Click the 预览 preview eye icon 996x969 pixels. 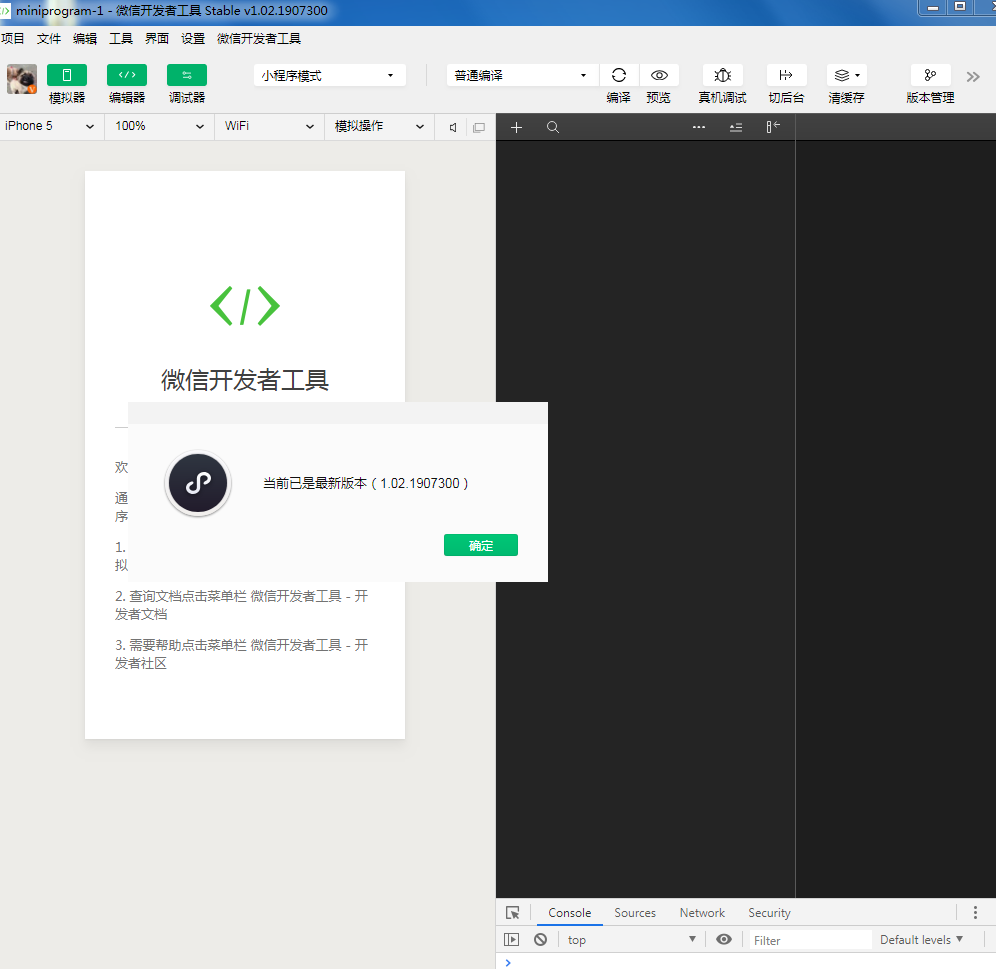659,75
